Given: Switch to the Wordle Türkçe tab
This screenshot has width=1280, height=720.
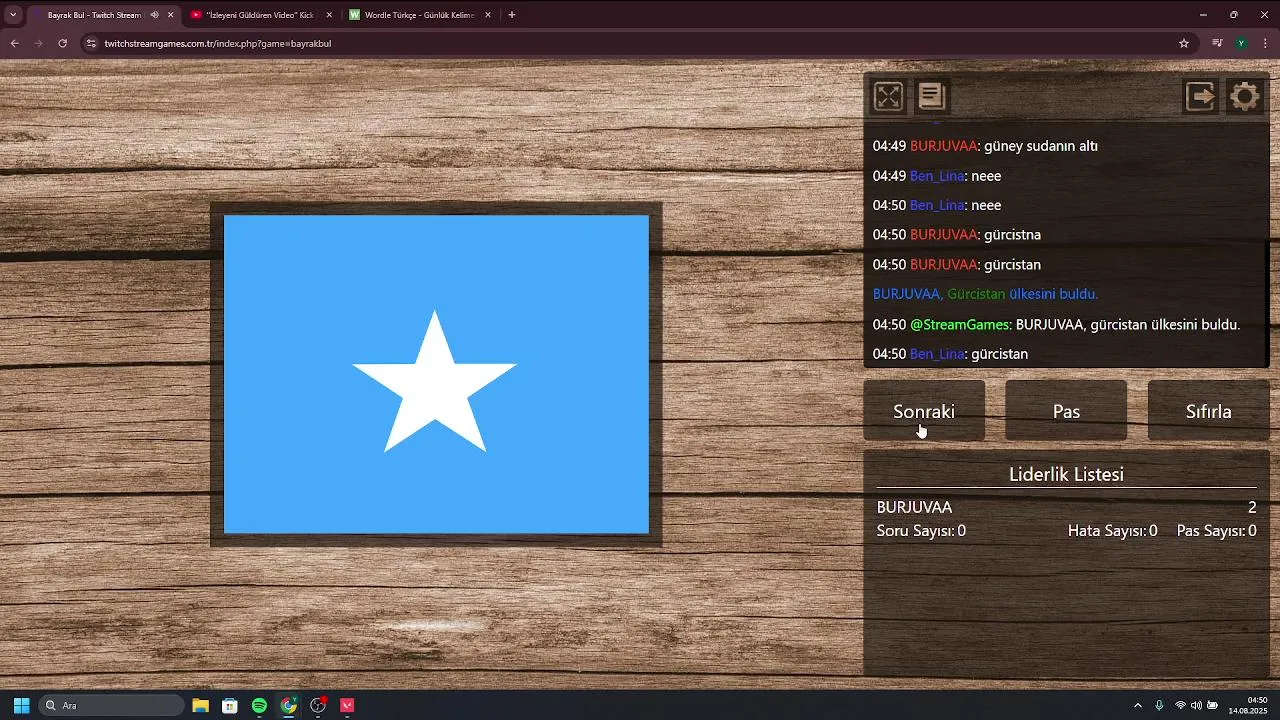Looking at the screenshot, I should (419, 15).
